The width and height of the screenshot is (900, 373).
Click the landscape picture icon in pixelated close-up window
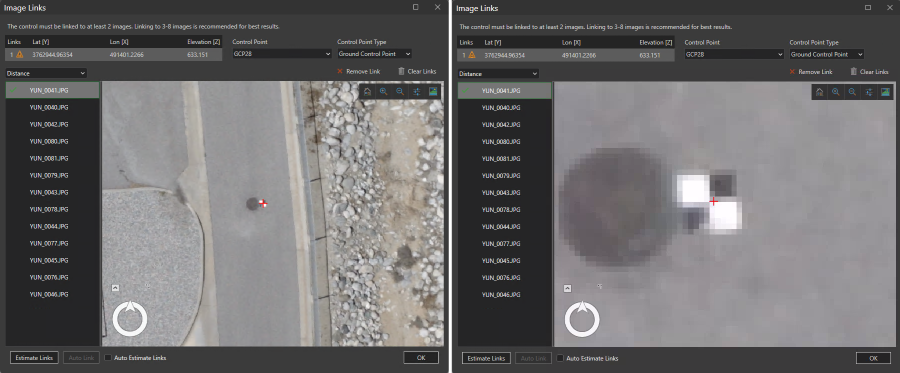[x=885, y=92]
